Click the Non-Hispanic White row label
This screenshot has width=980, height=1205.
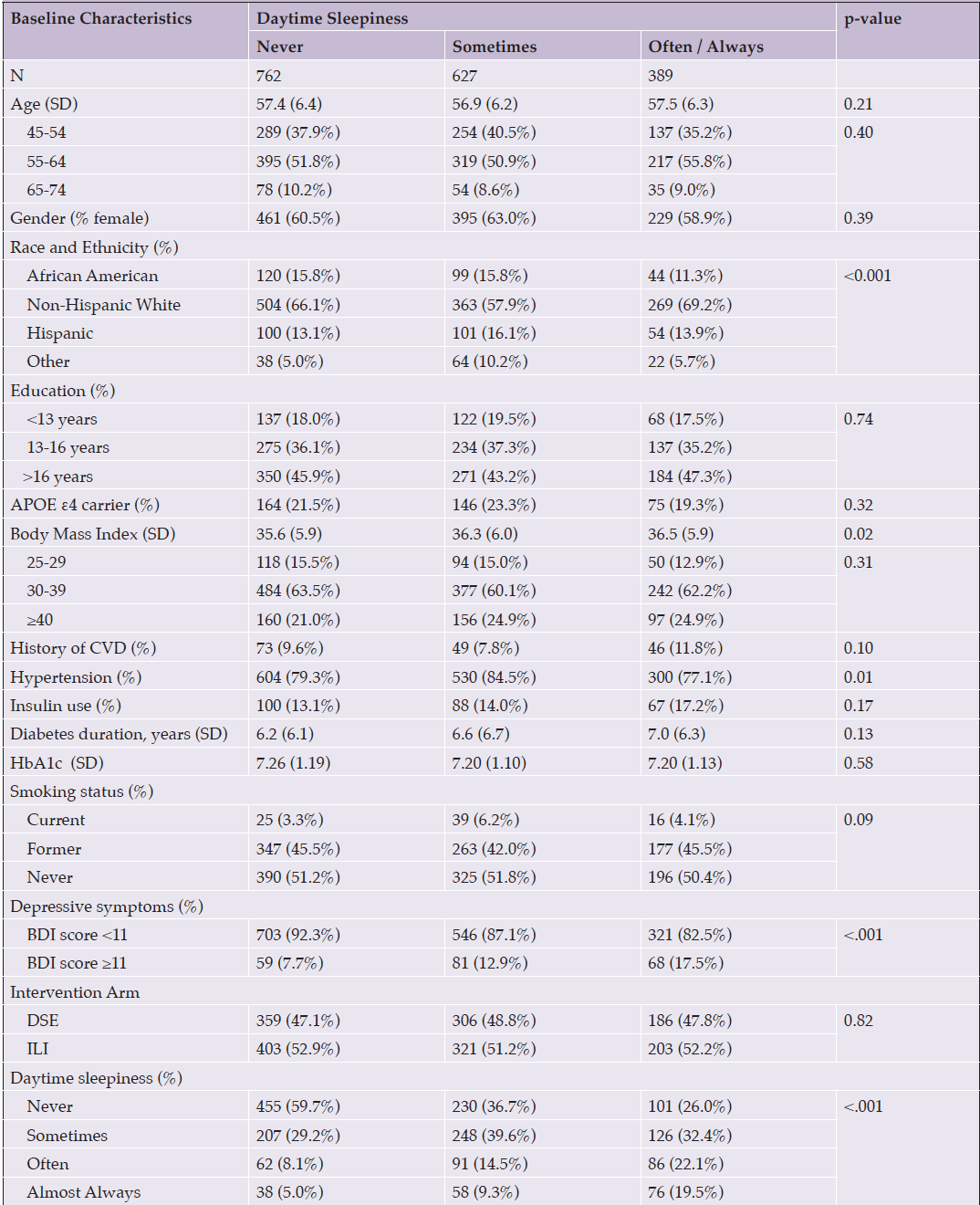104,305
